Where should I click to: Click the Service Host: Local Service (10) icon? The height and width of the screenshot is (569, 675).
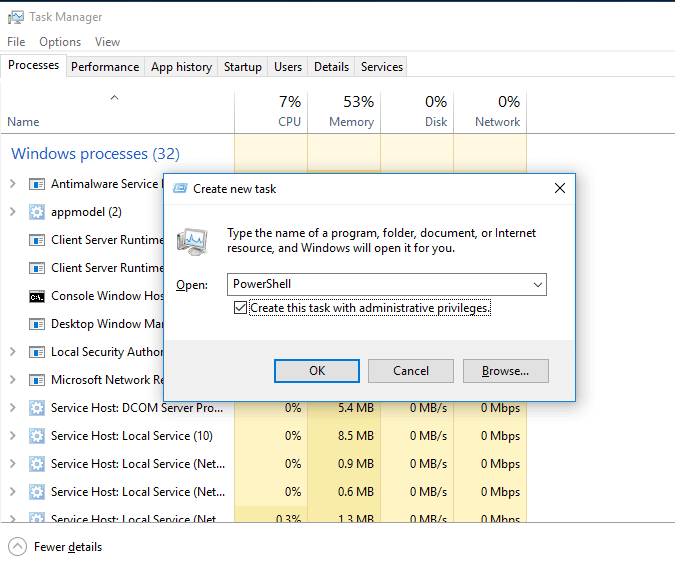point(37,436)
